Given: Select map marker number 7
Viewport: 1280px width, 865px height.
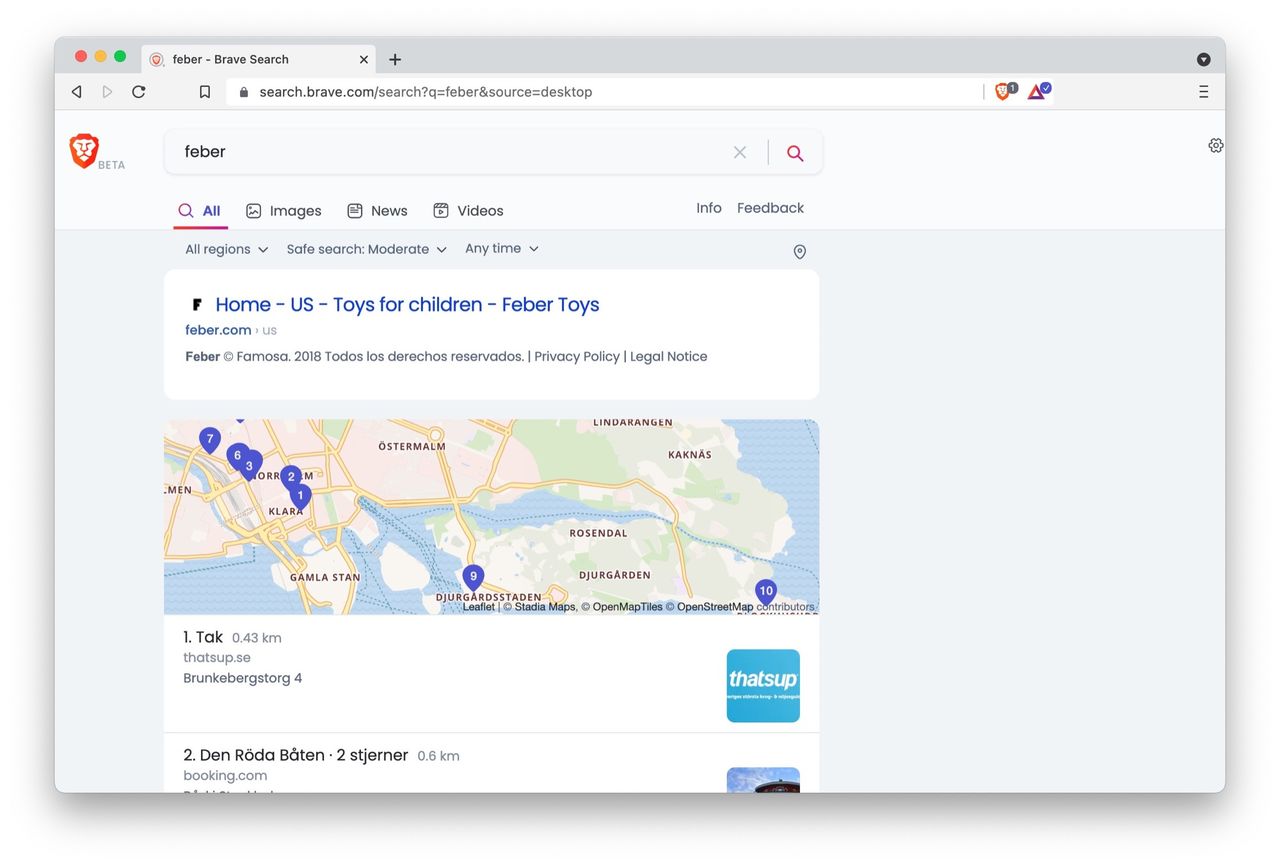Looking at the screenshot, I should coord(209,440).
